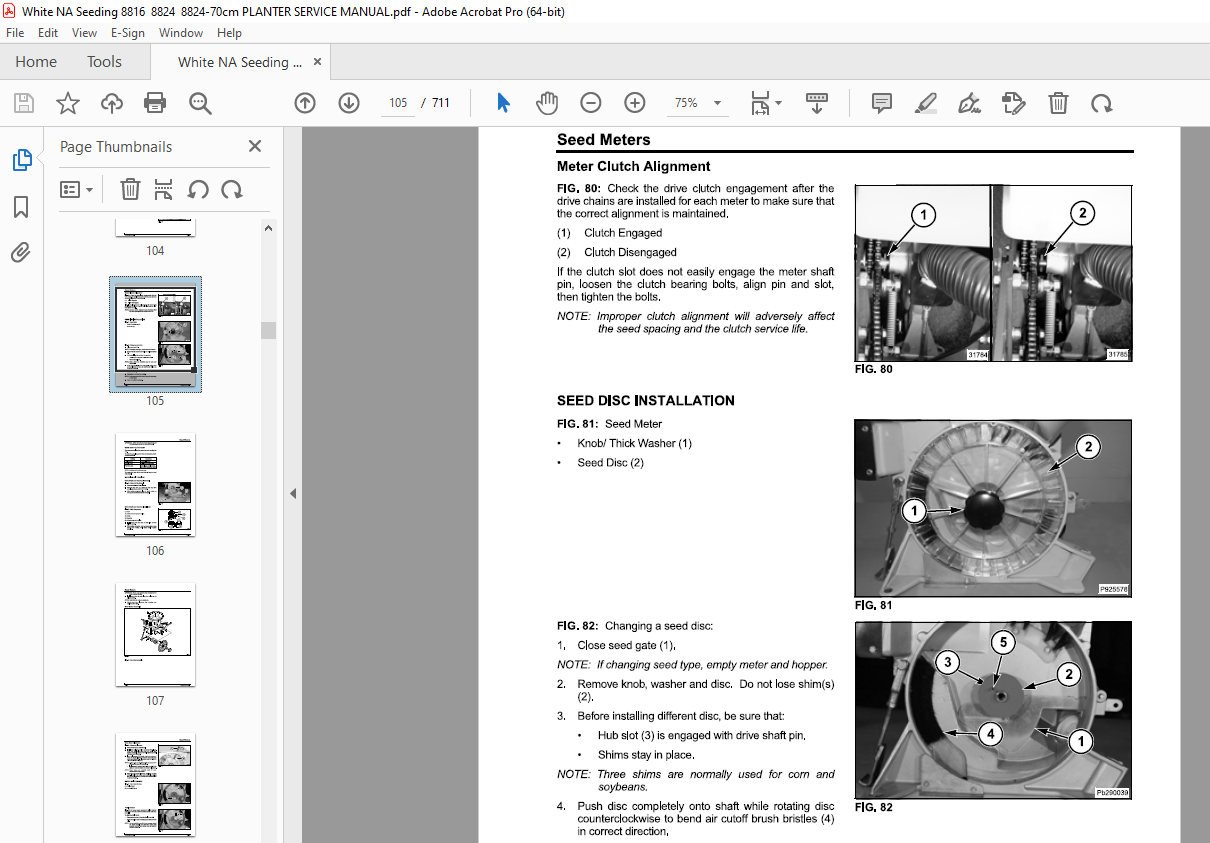Open the File menu
The height and width of the screenshot is (843, 1210).
click(x=15, y=33)
